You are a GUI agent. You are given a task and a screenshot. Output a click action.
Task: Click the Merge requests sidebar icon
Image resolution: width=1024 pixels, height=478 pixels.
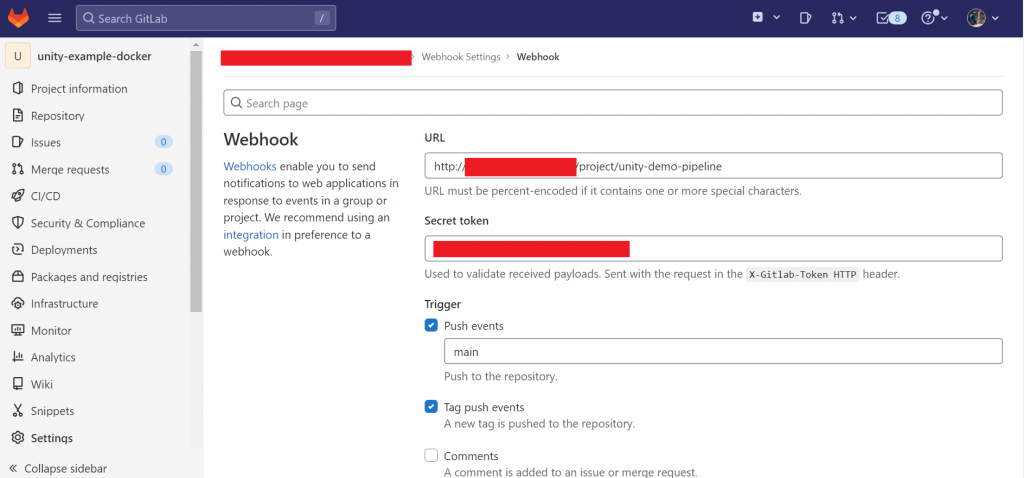click(x=18, y=169)
